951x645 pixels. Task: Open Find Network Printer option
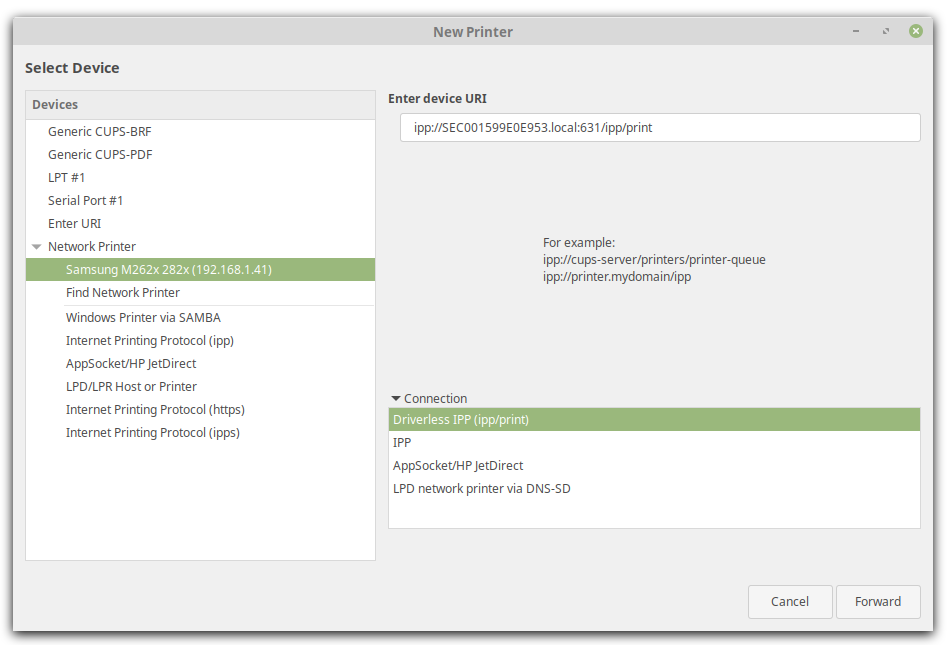123,293
